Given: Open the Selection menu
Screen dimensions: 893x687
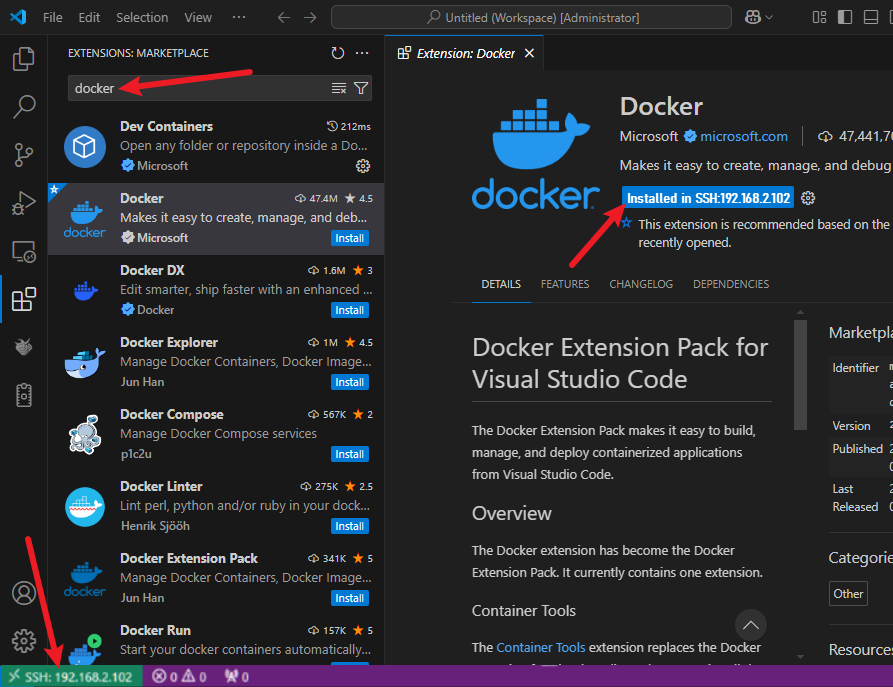Looking at the screenshot, I should point(142,18).
